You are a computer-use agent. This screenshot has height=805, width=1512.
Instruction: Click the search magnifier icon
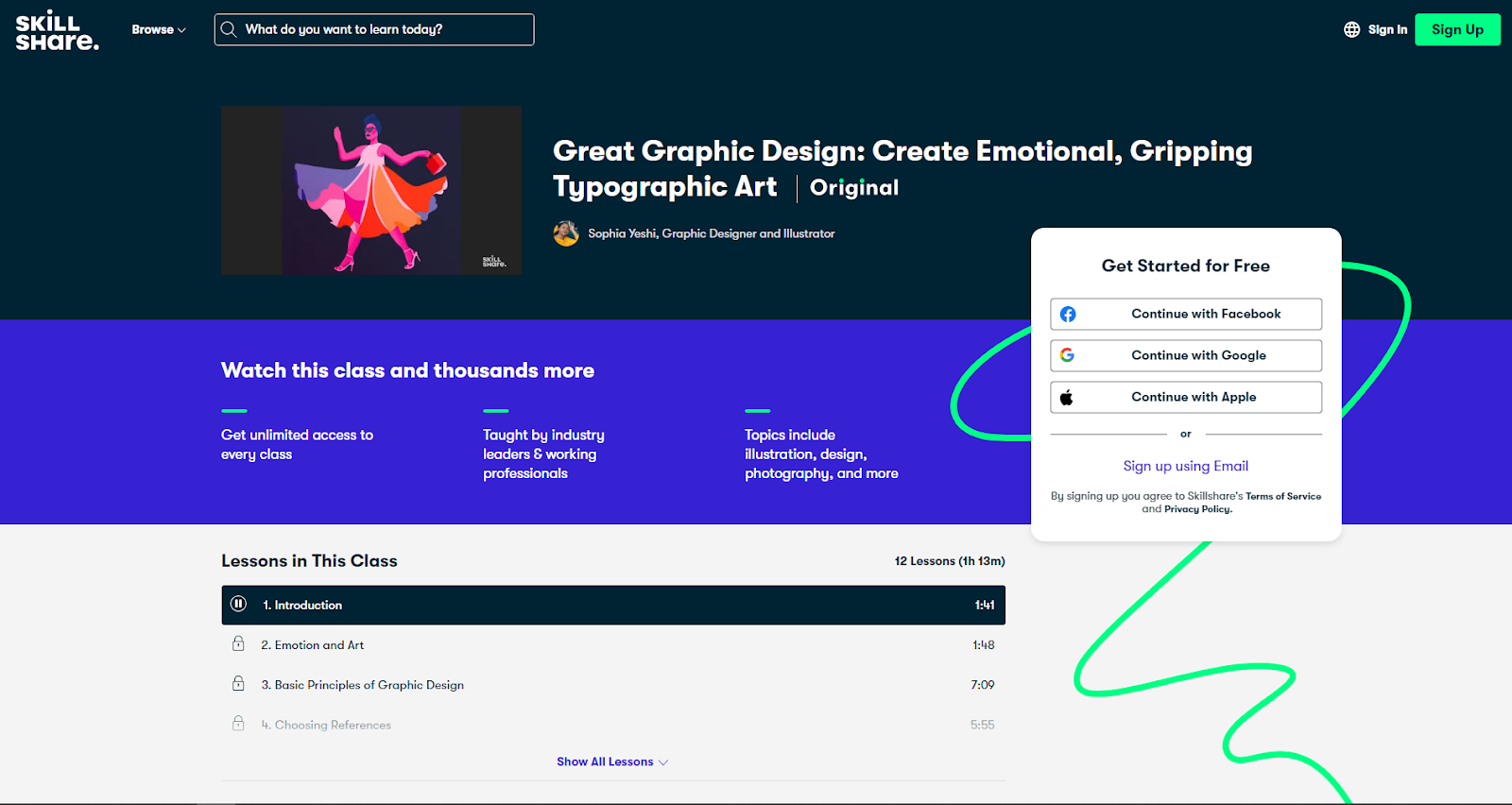pyautogui.click(x=229, y=29)
